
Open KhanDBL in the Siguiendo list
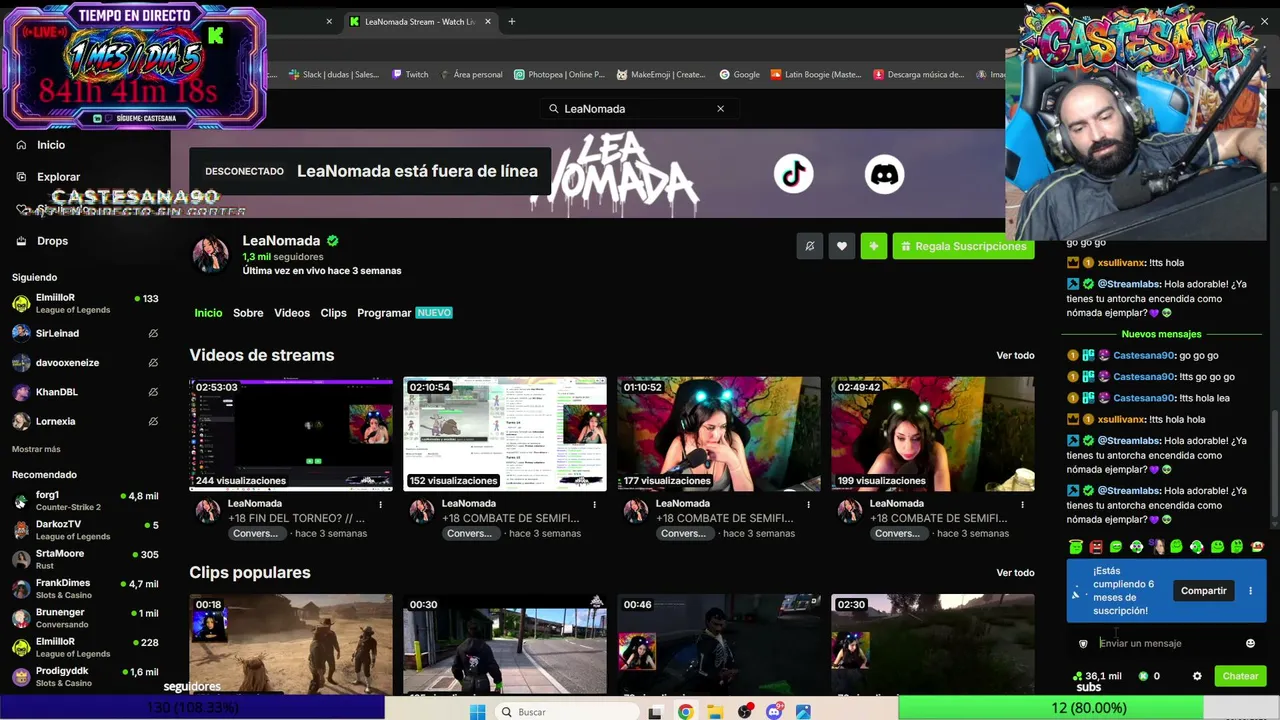tap(85, 392)
